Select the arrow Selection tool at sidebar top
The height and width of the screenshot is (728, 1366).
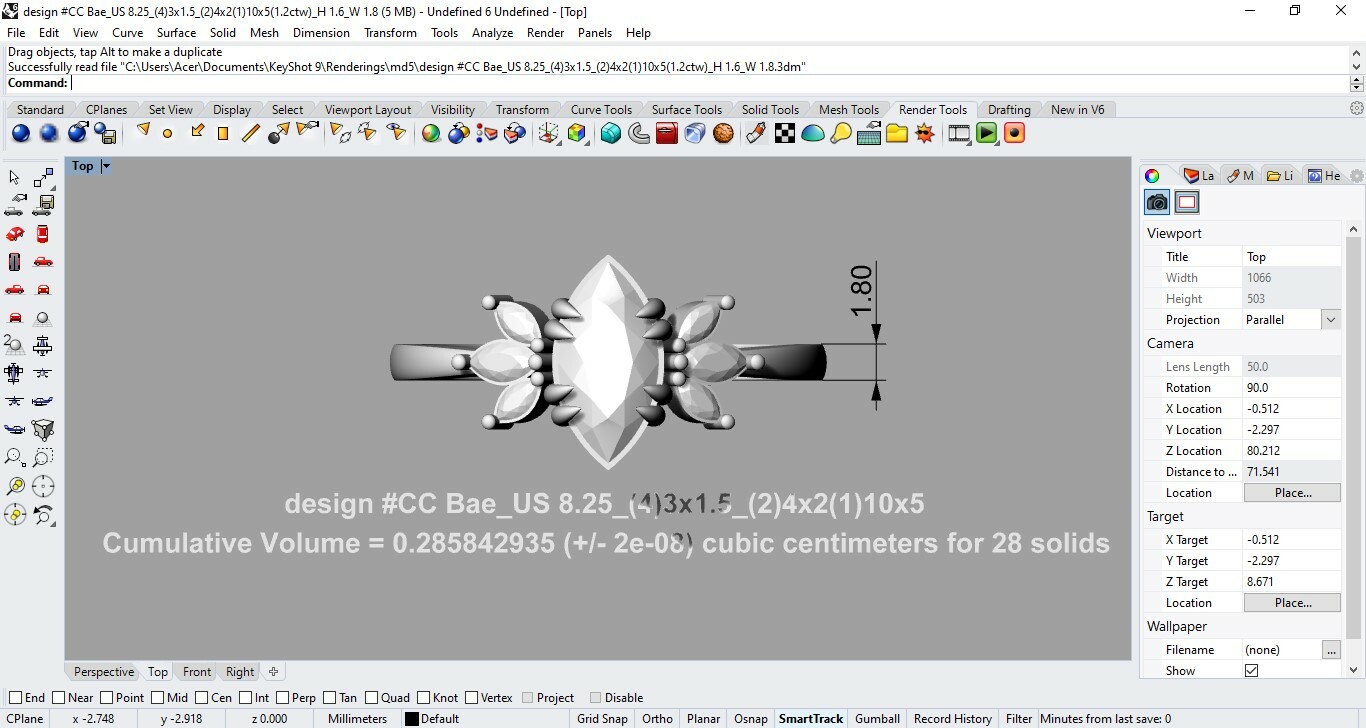13,177
